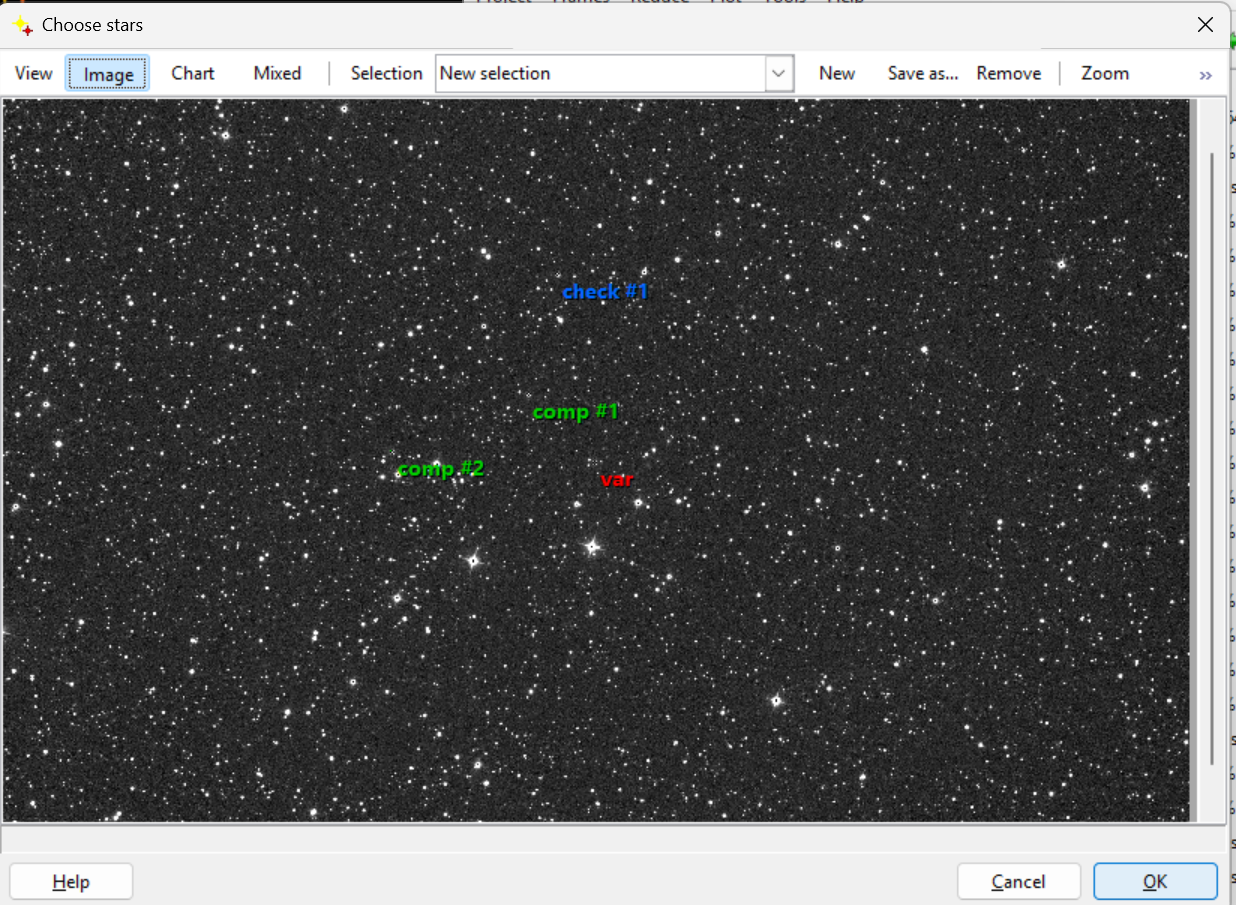This screenshot has width=1236, height=905.
Task: Click New to create a selection
Action: point(836,74)
